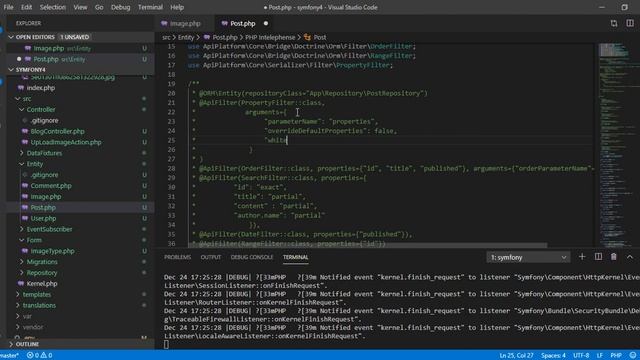The width and height of the screenshot is (640, 360).
Task: Open BlogController.php file
Action: [58, 131]
